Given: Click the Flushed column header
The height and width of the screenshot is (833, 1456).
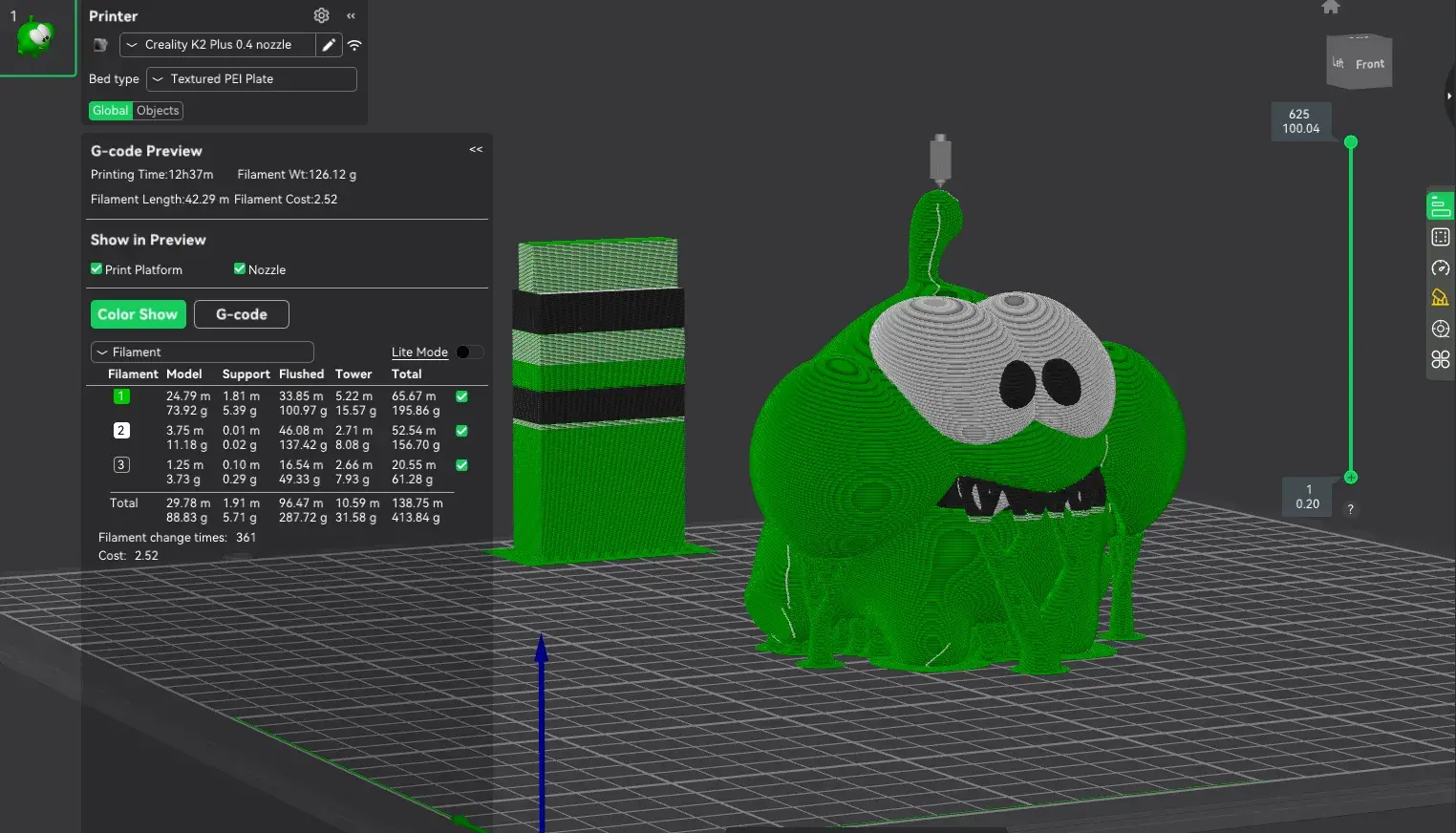Looking at the screenshot, I should [301, 374].
